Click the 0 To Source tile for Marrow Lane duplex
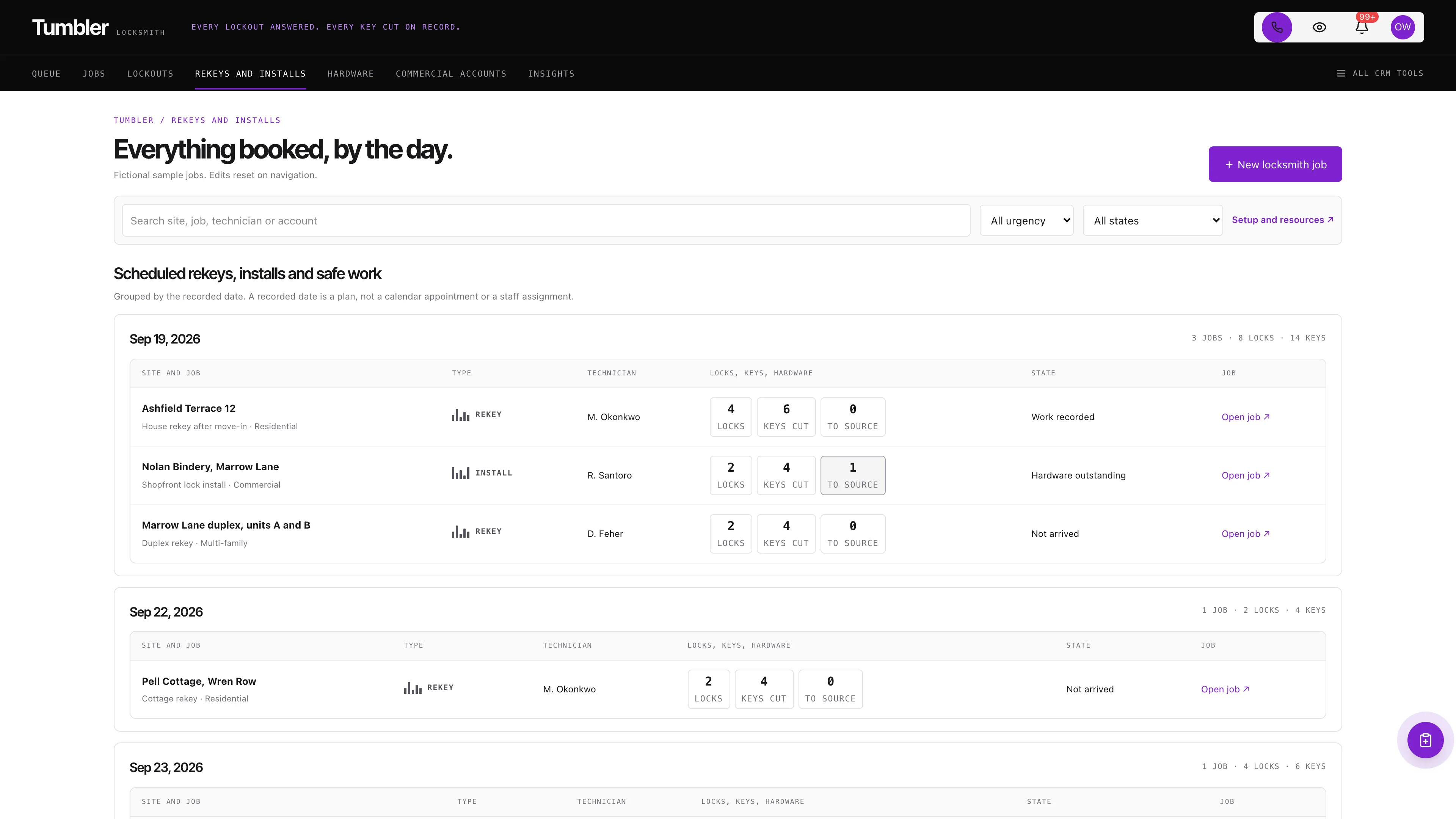1456x819 pixels. tap(852, 533)
